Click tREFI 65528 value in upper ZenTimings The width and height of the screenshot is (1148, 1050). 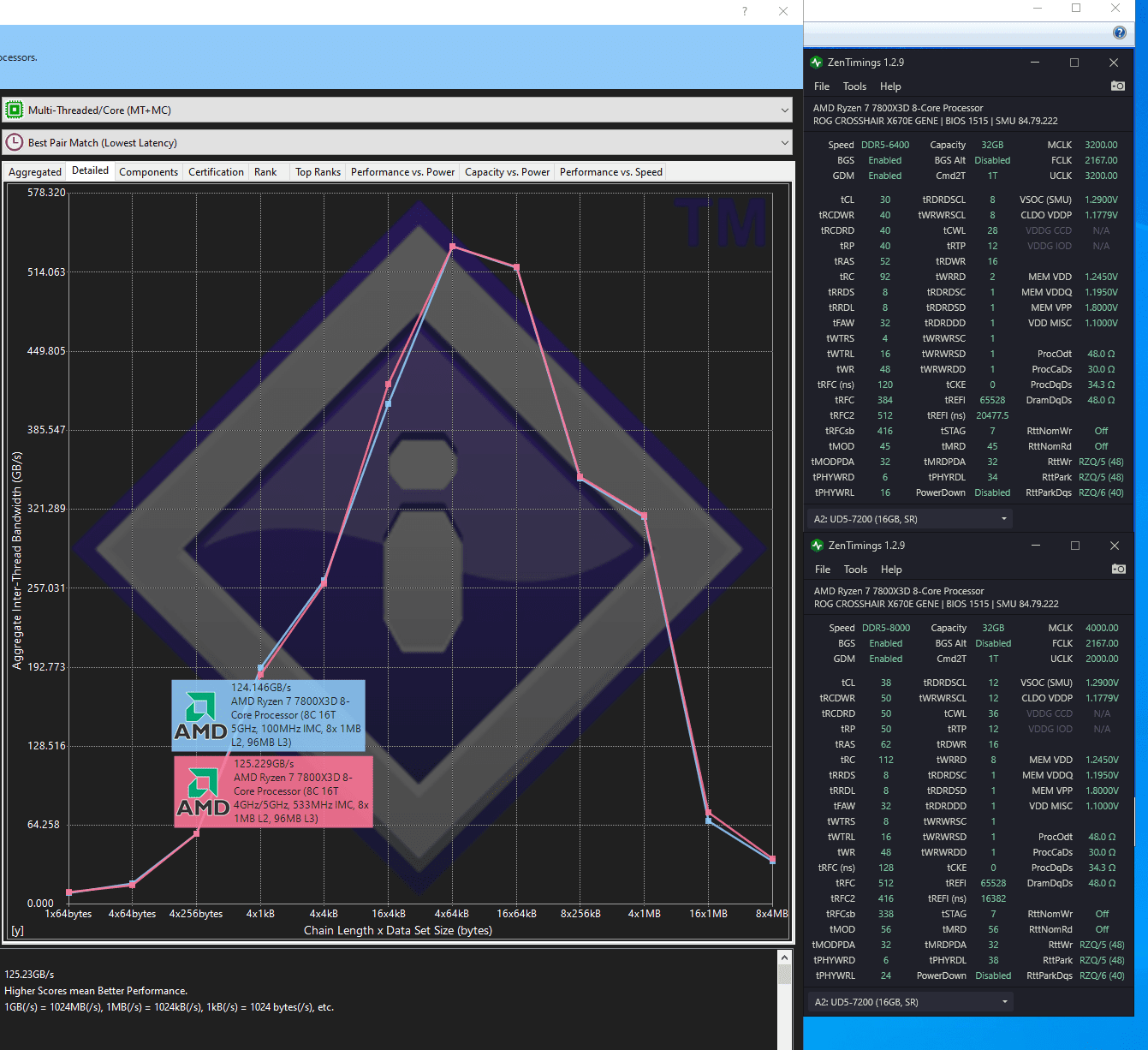coord(992,400)
